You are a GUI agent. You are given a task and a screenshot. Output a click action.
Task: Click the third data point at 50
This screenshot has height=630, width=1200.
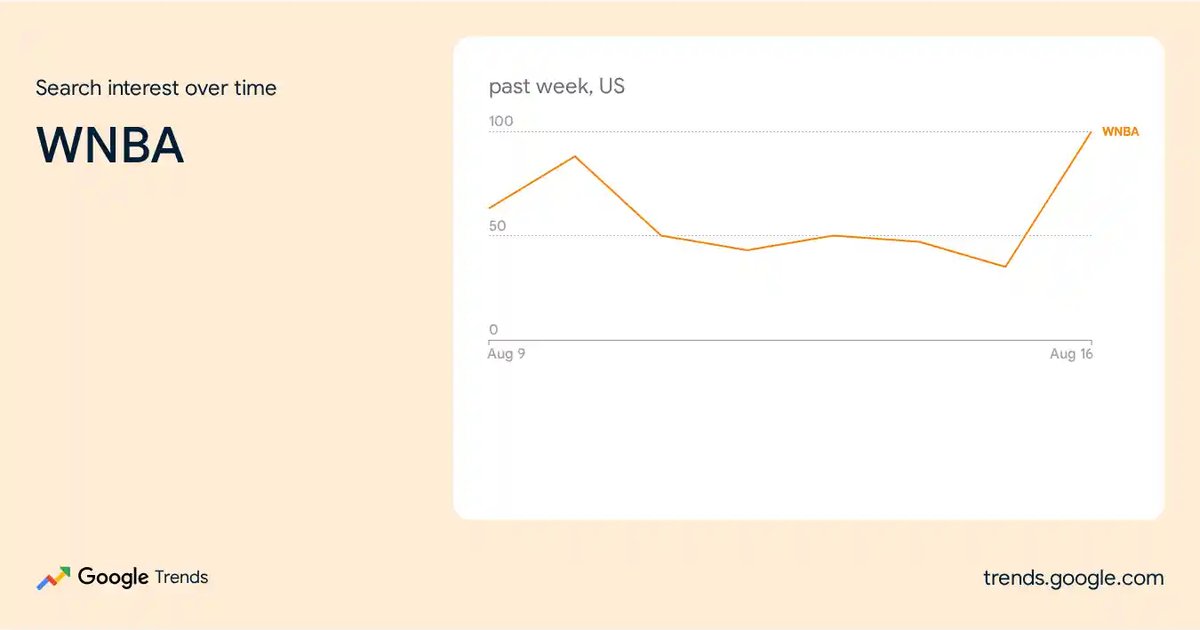661,236
